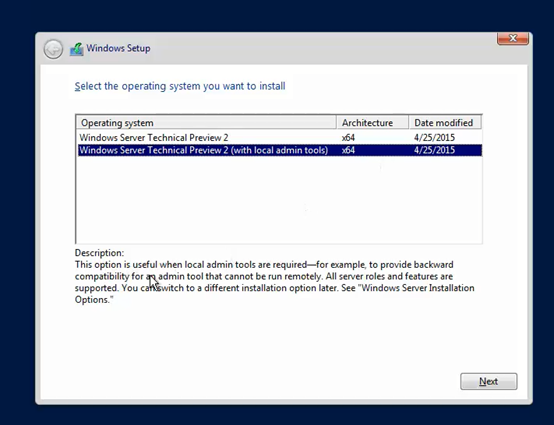Click x64 in the highlighted row

click(x=348, y=150)
